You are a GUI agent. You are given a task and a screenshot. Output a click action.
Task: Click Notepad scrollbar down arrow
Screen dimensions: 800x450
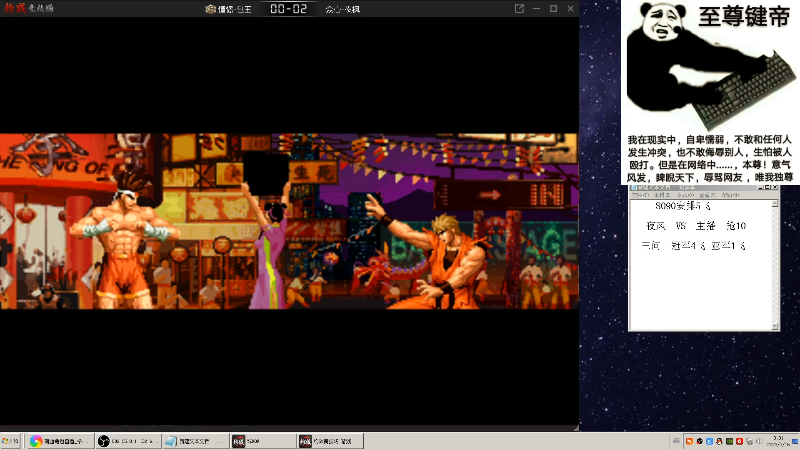(x=775, y=327)
